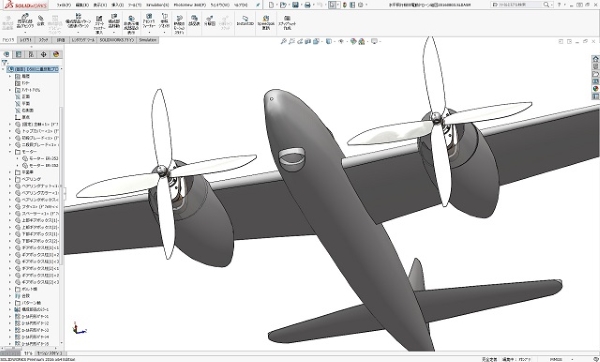Open the DisplayManager color ball tab
600x362 pixels.
coord(56,54)
